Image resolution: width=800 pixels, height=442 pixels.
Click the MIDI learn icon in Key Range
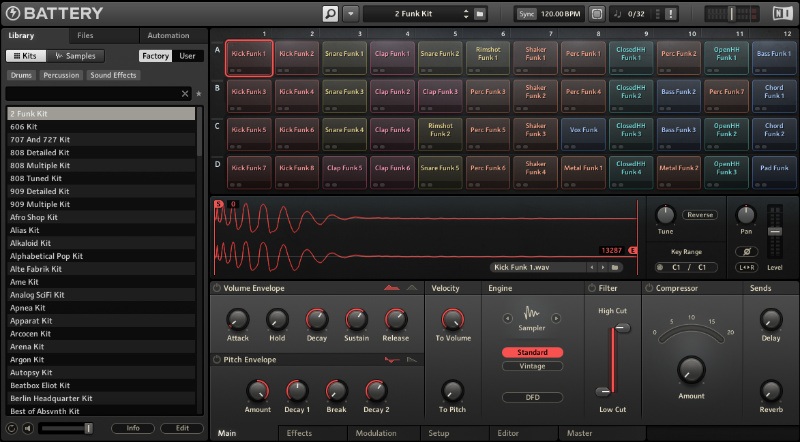(x=660, y=267)
